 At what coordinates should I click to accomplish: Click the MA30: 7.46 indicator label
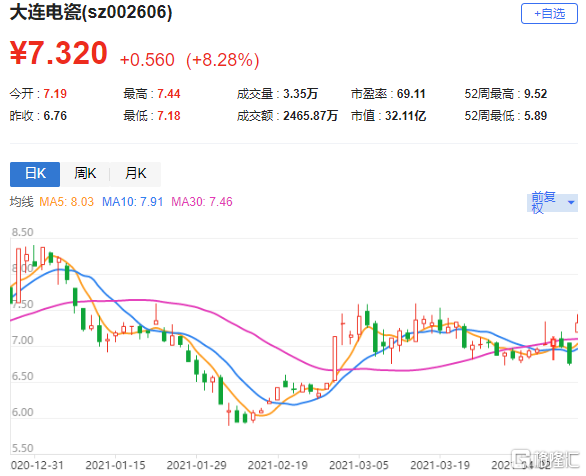click(202, 202)
